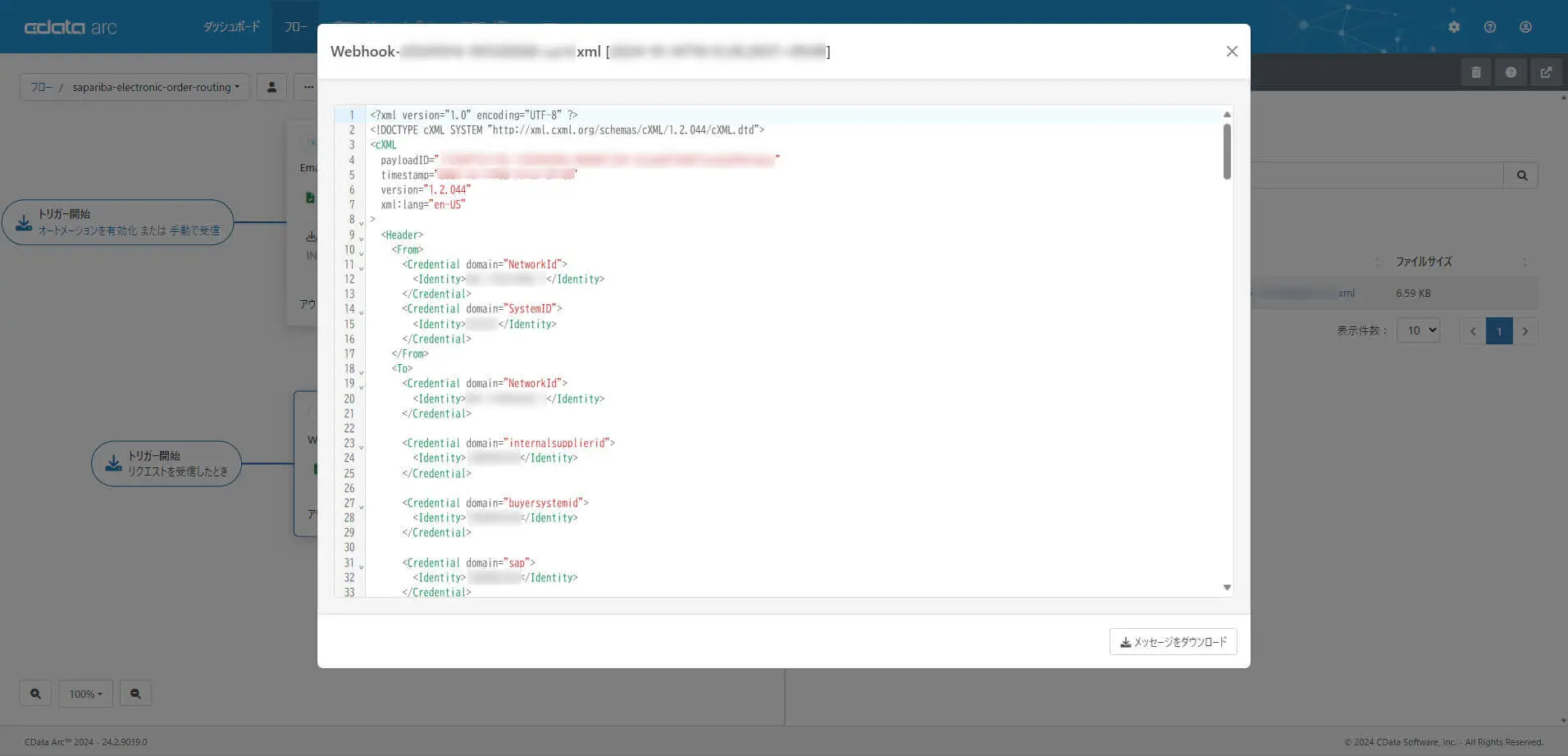The width and height of the screenshot is (1568, 756).
Task: Open the ダッシュボード tab
Action: (232, 27)
